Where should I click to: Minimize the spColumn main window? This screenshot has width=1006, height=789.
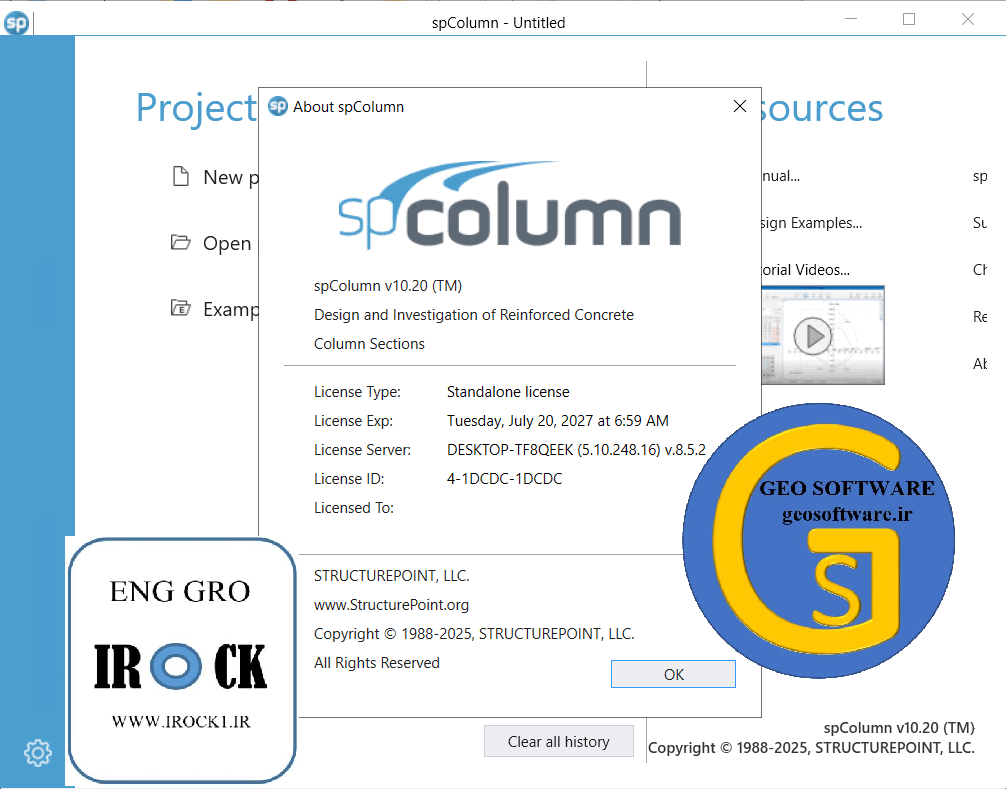click(x=850, y=19)
